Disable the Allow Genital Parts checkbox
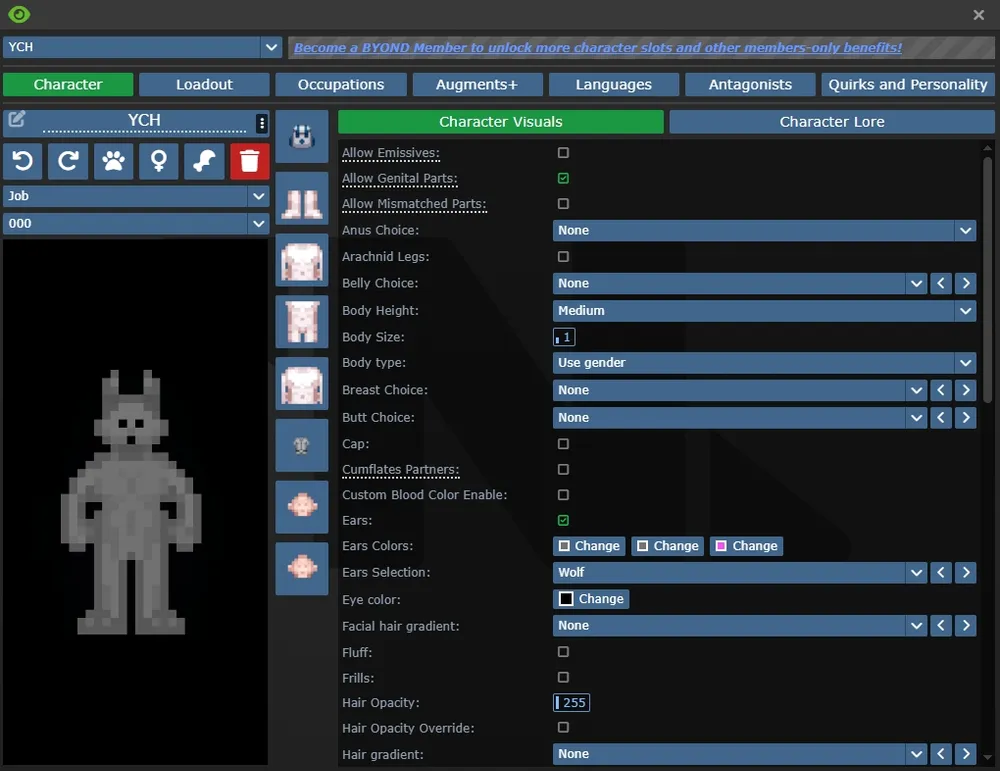1000x771 pixels. (x=563, y=178)
